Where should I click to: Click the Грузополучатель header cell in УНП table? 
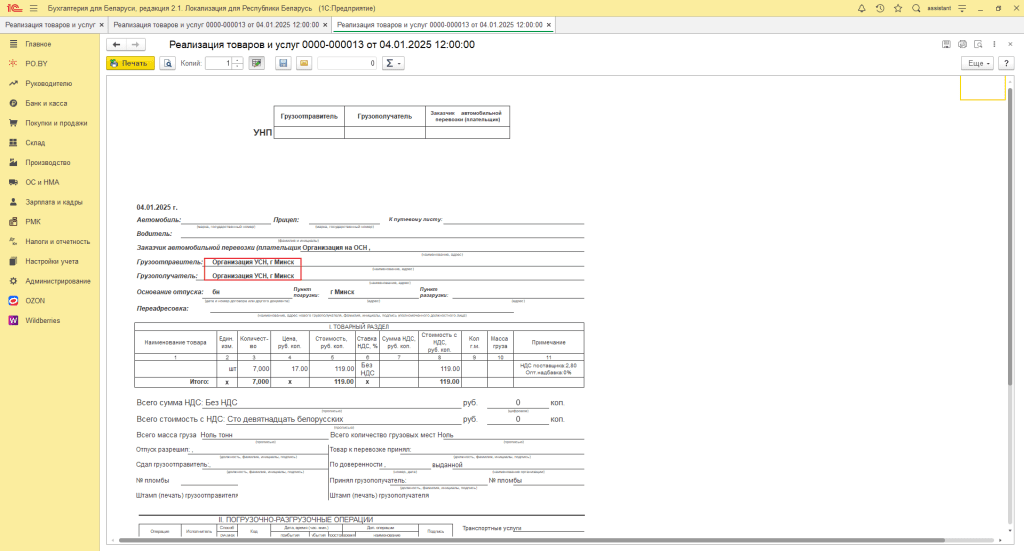(x=385, y=116)
